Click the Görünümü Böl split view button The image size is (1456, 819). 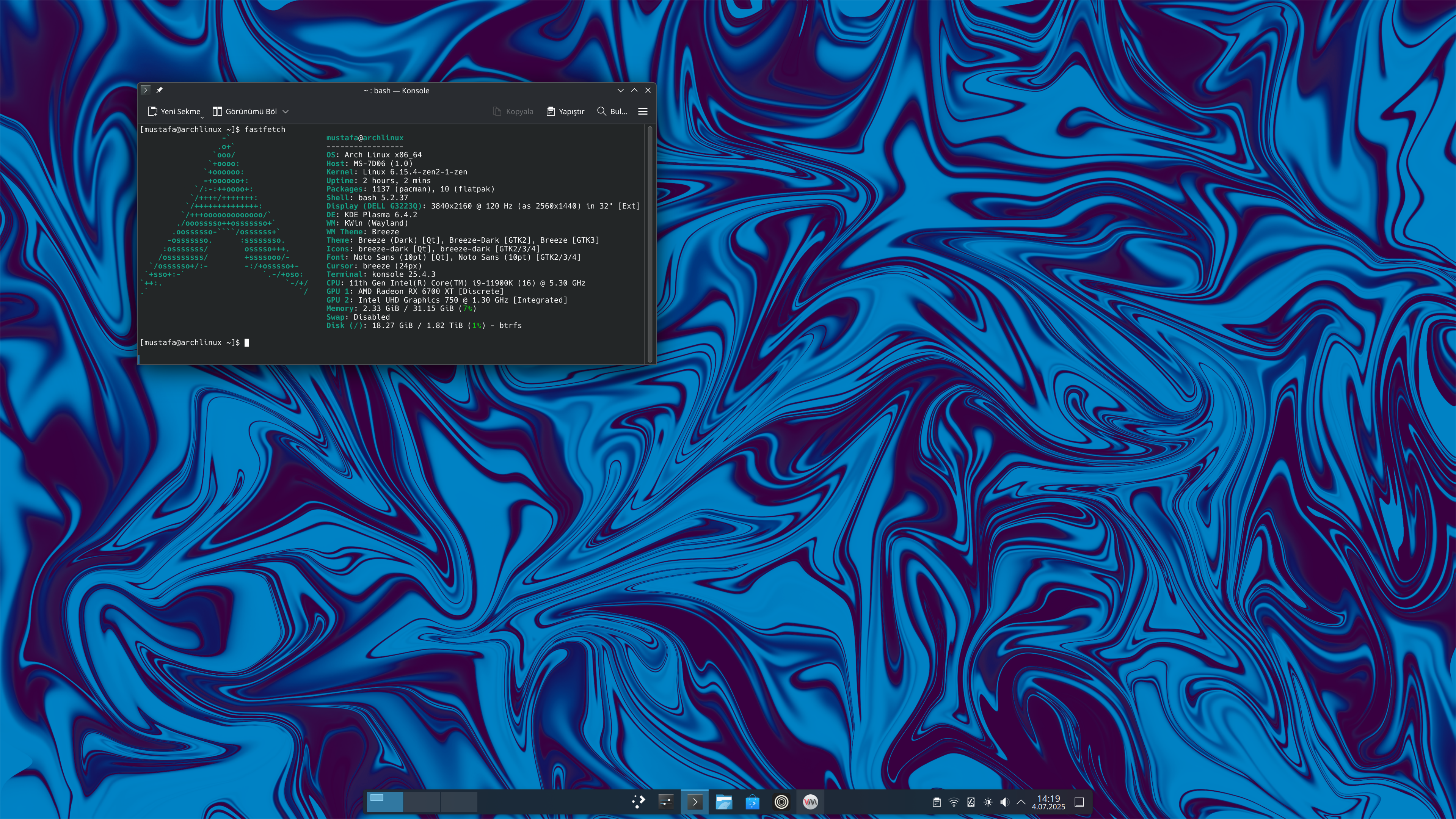[245, 111]
